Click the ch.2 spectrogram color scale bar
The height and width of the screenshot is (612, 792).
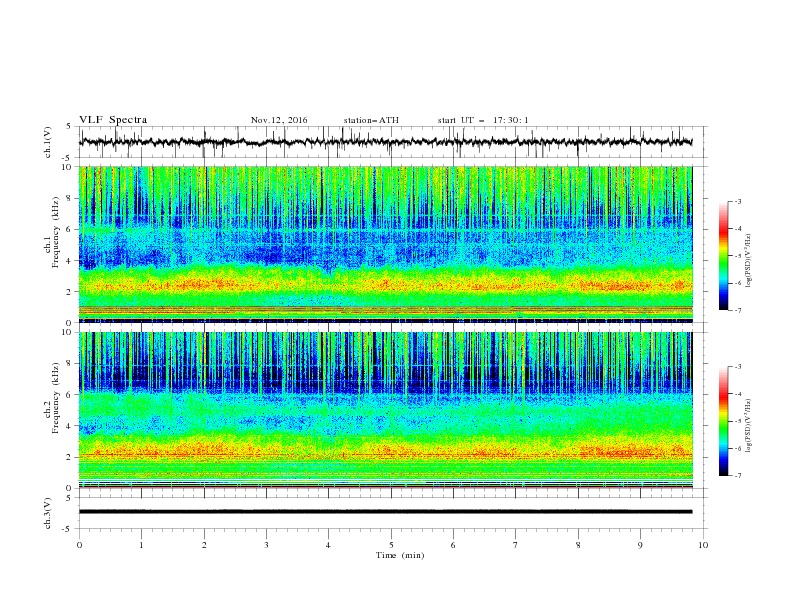(x=723, y=421)
